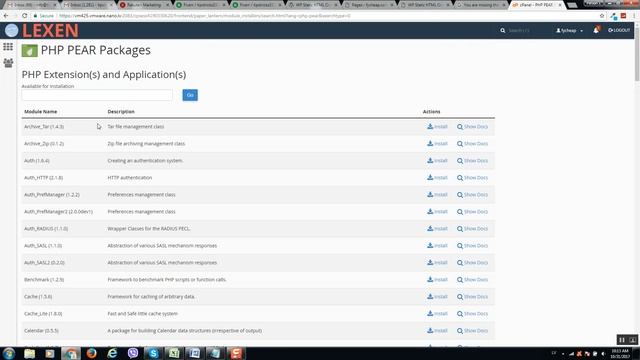Log out using the LOGOUT link
640x360 pixels.
tap(619, 30)
